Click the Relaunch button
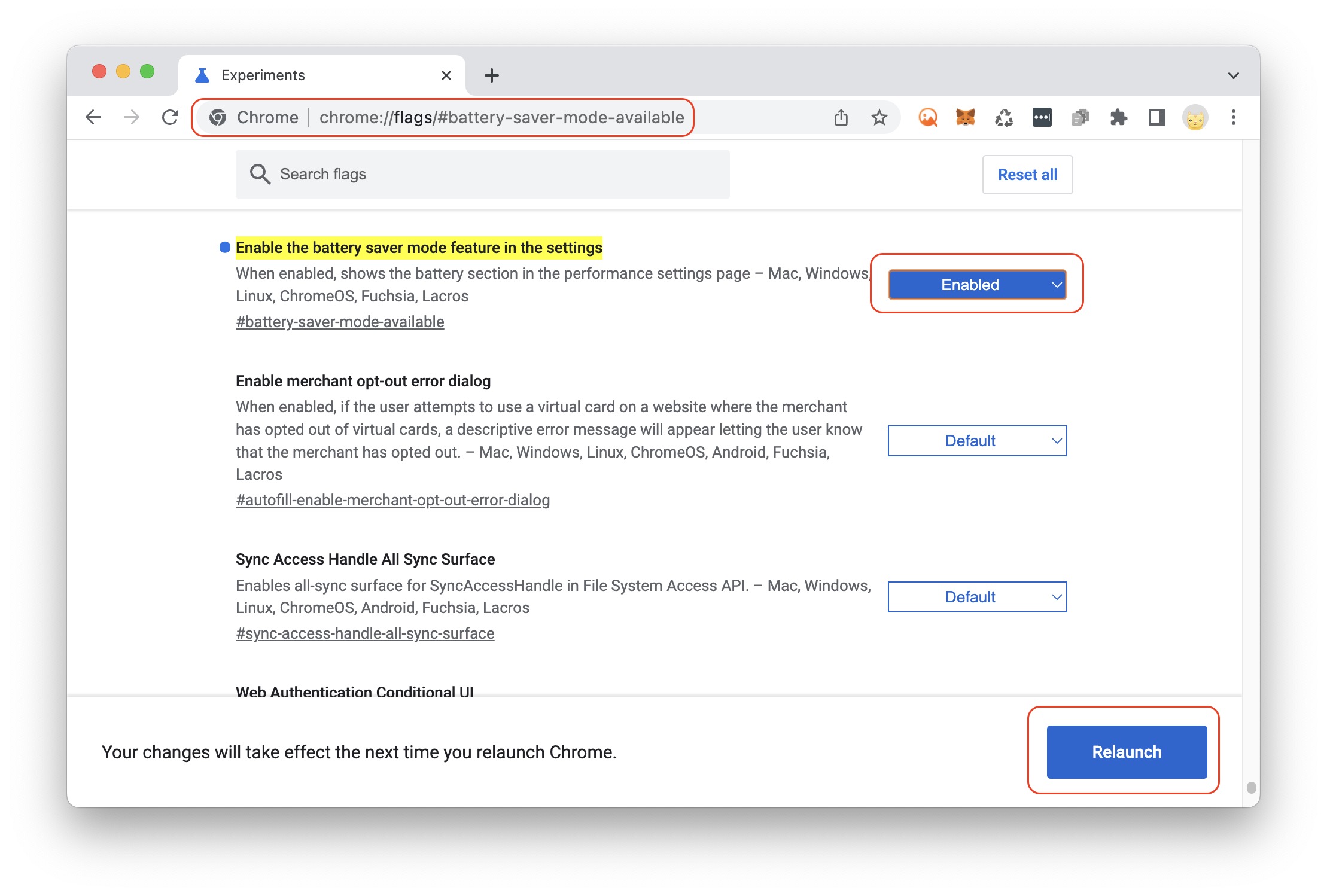The width and height of the screenshot is (1327, 896). 1126,752
